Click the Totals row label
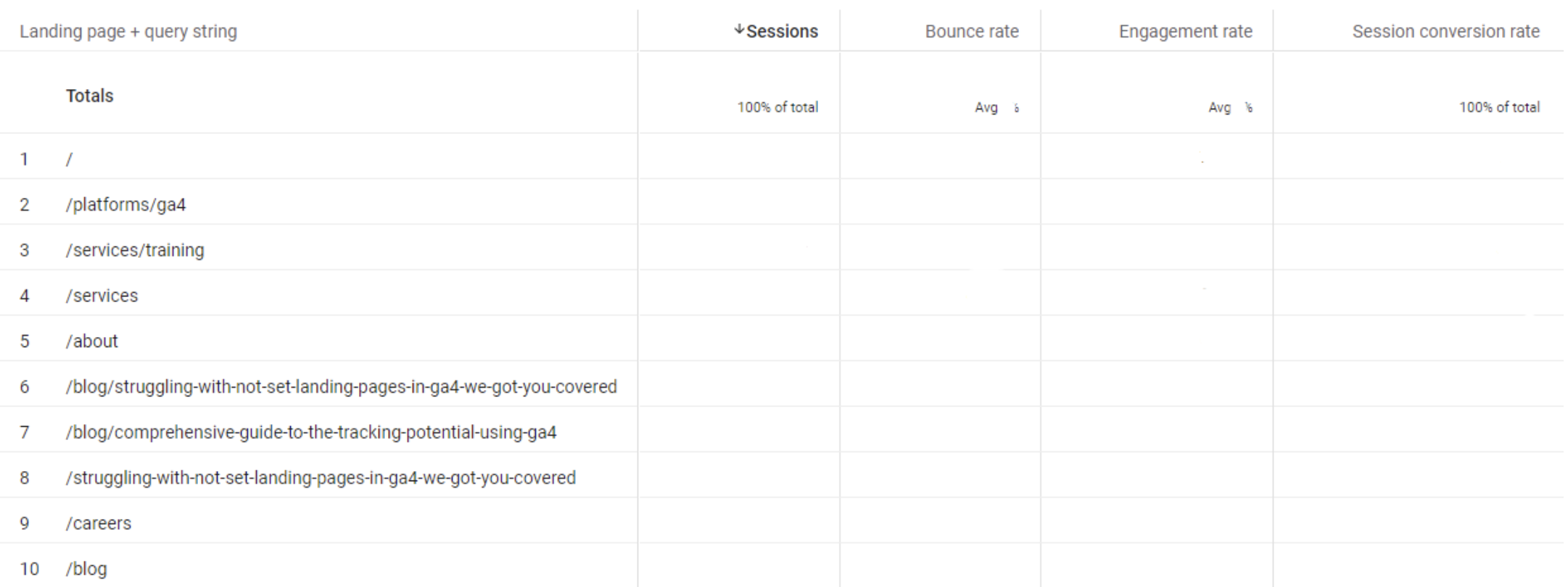 tap(90, 96)
